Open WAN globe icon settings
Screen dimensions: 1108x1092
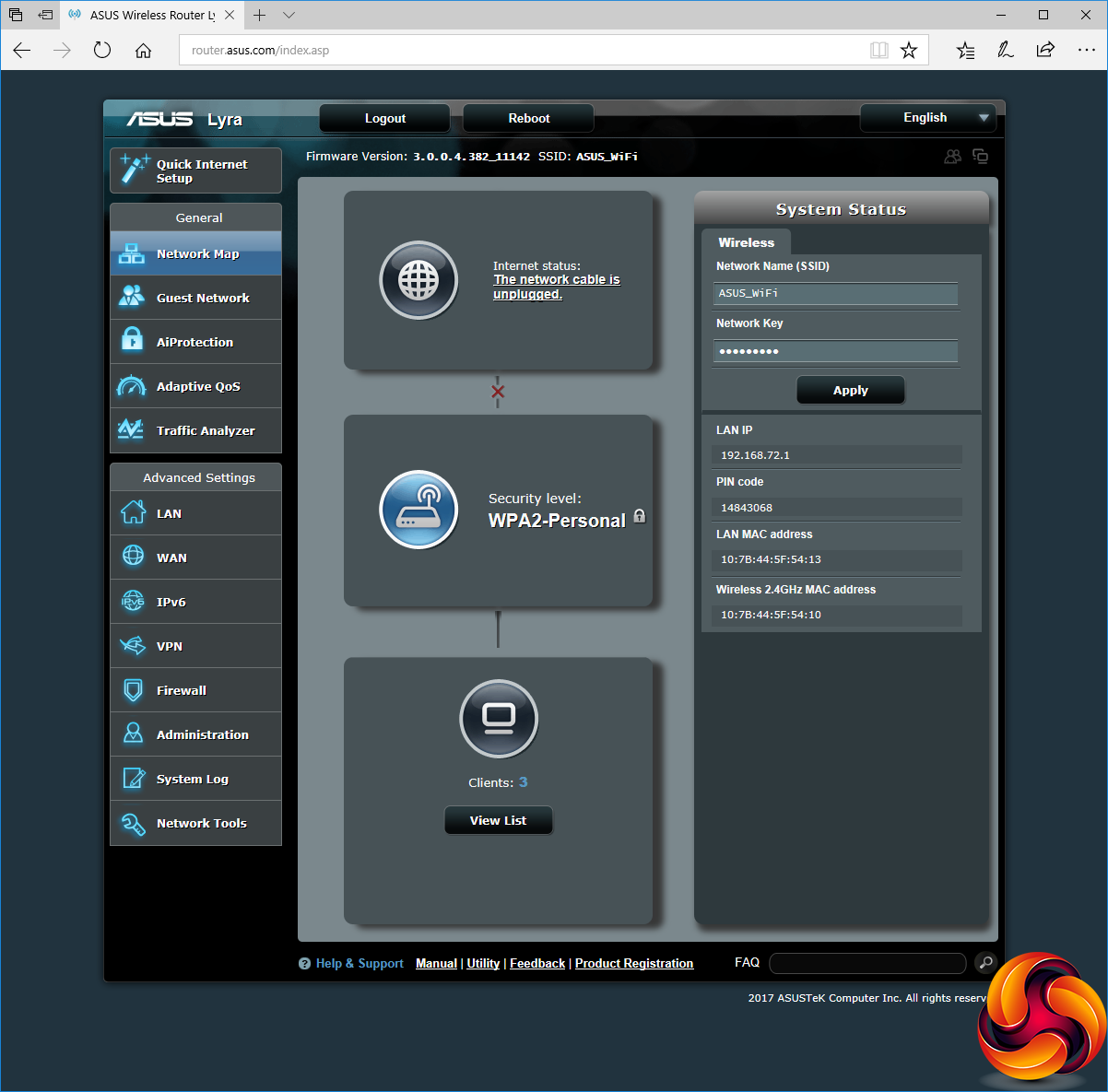click(x=133, y=556)
